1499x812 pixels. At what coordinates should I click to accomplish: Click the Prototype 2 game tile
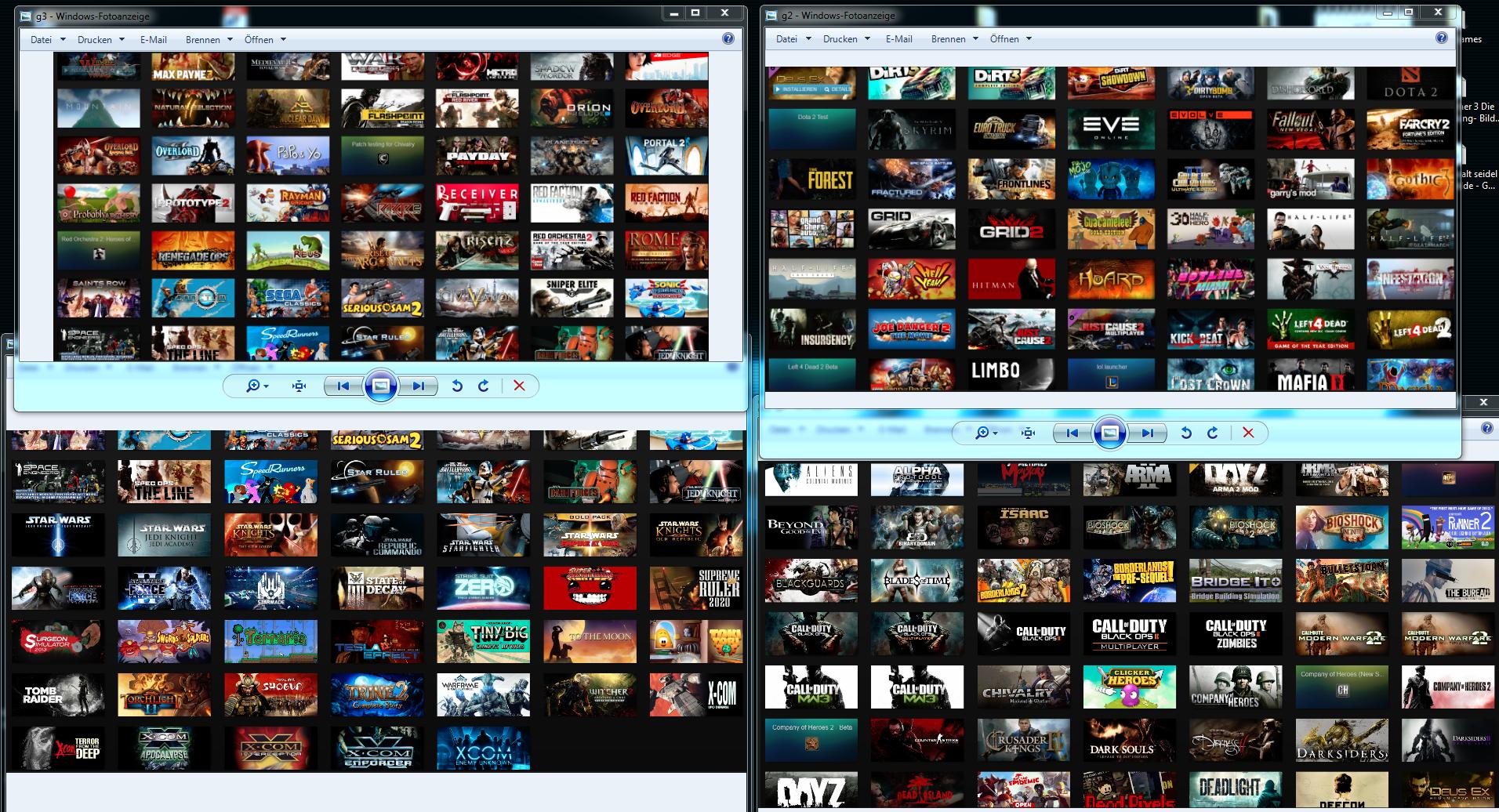tap(193, 203)
